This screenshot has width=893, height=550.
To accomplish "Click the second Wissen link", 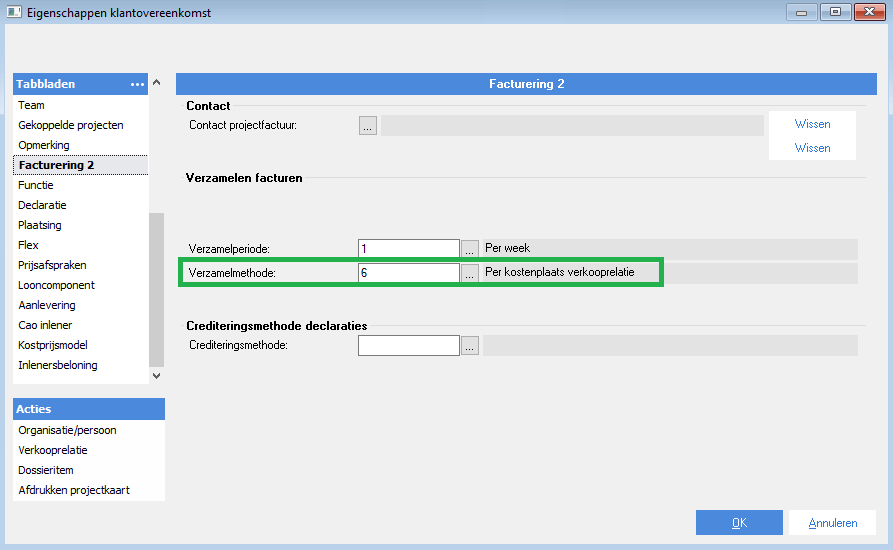I will click(x=812, y=148).
